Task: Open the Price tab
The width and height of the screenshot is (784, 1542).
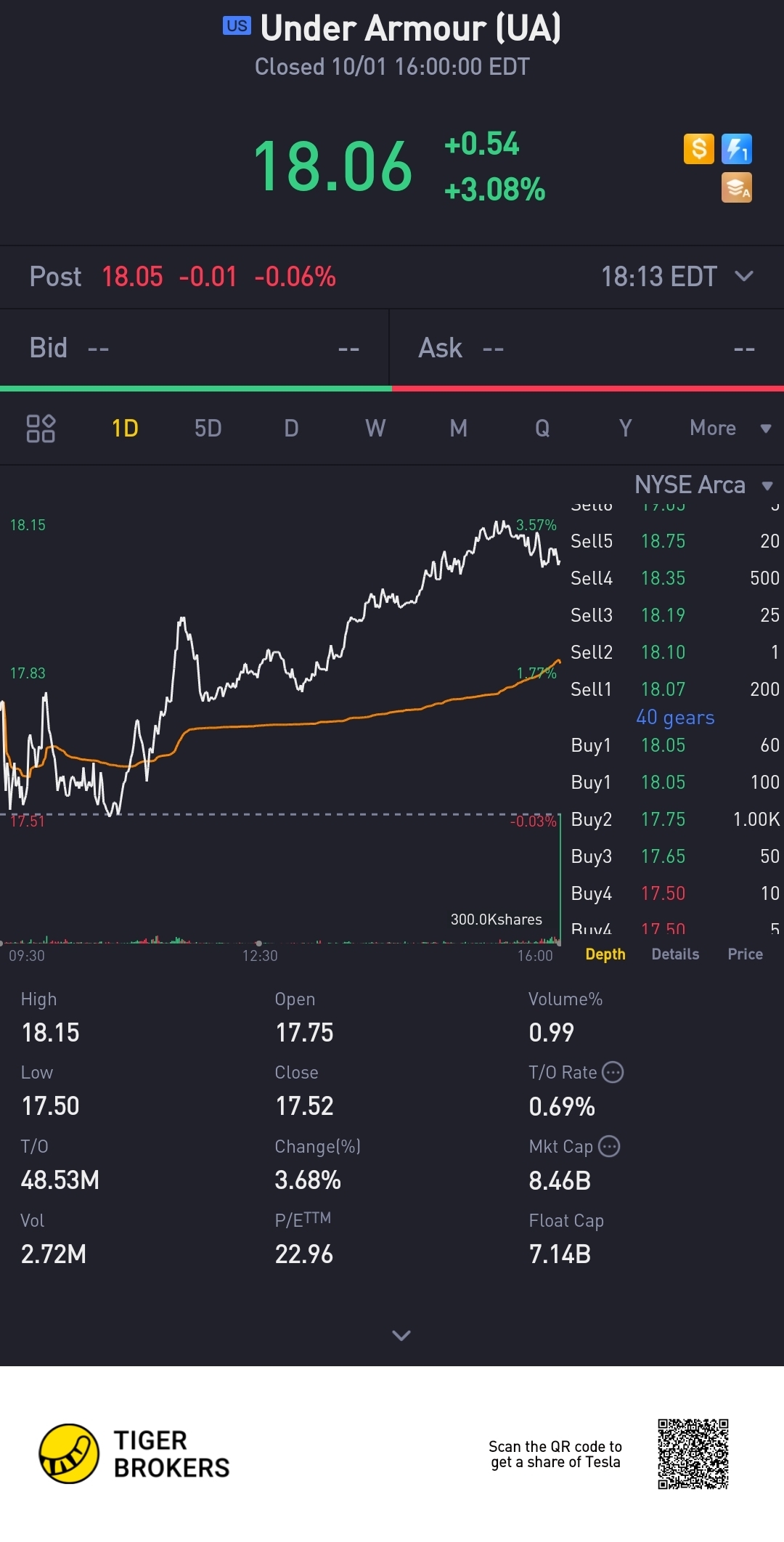Action: coord(746,954)
